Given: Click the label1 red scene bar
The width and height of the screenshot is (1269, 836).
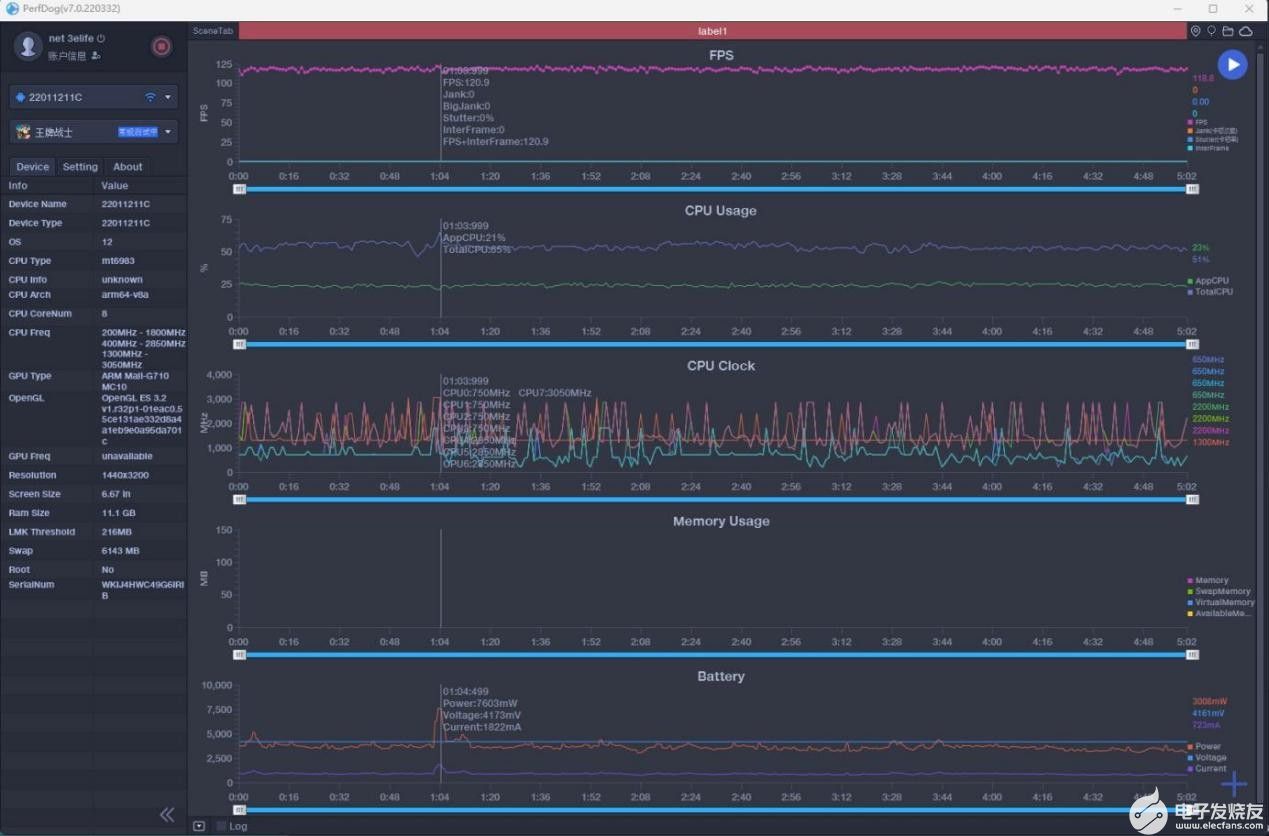Looking at the screenshot, I should [712, 31].
